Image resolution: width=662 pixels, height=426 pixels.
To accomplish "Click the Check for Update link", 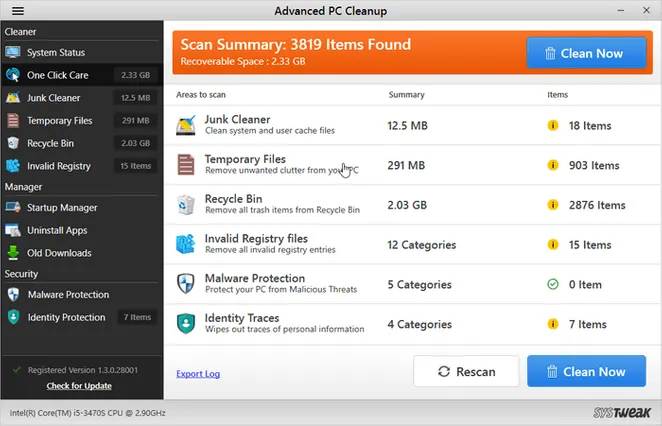I will 79,386.
